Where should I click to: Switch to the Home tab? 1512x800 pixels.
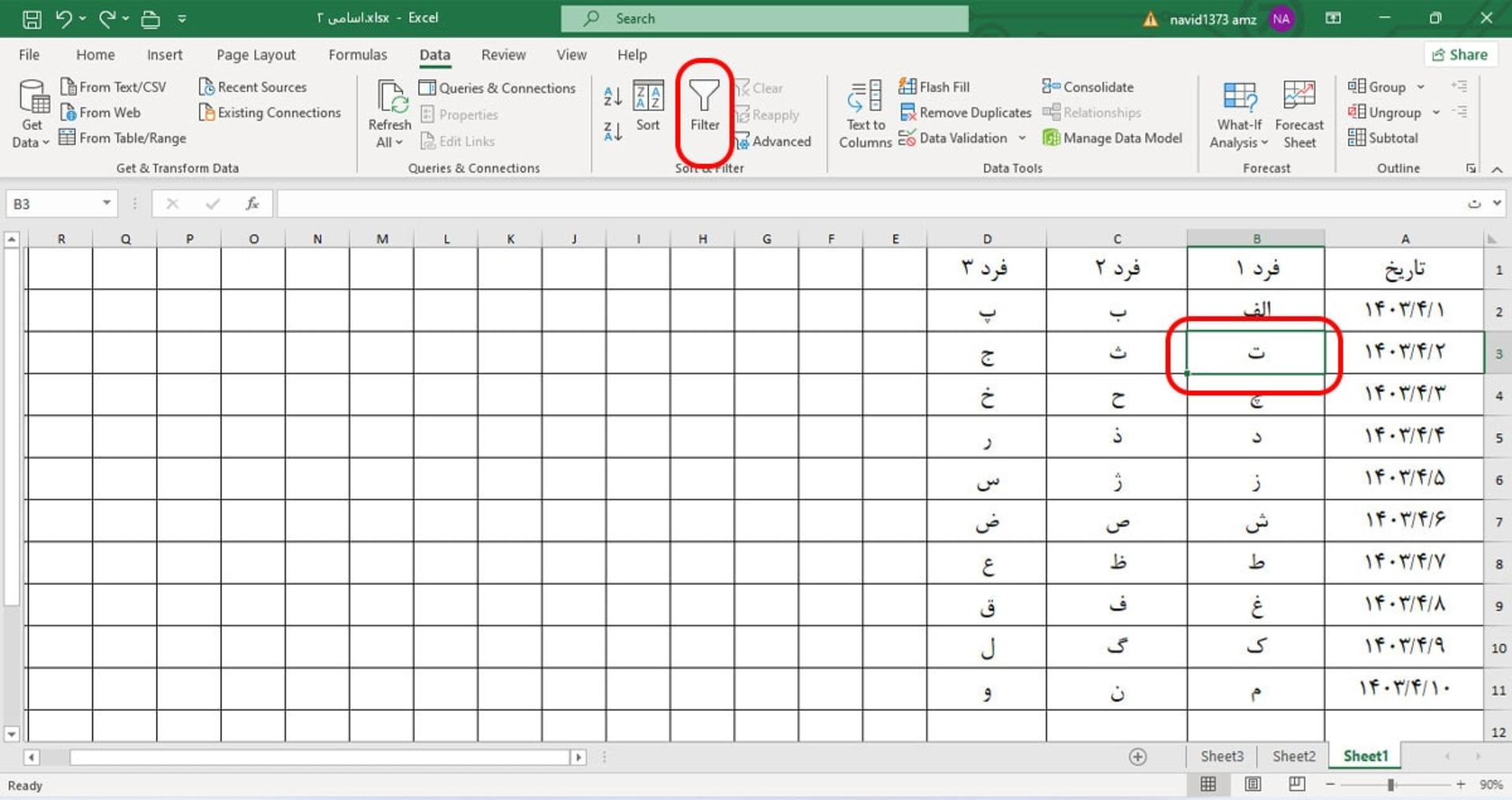95,55
